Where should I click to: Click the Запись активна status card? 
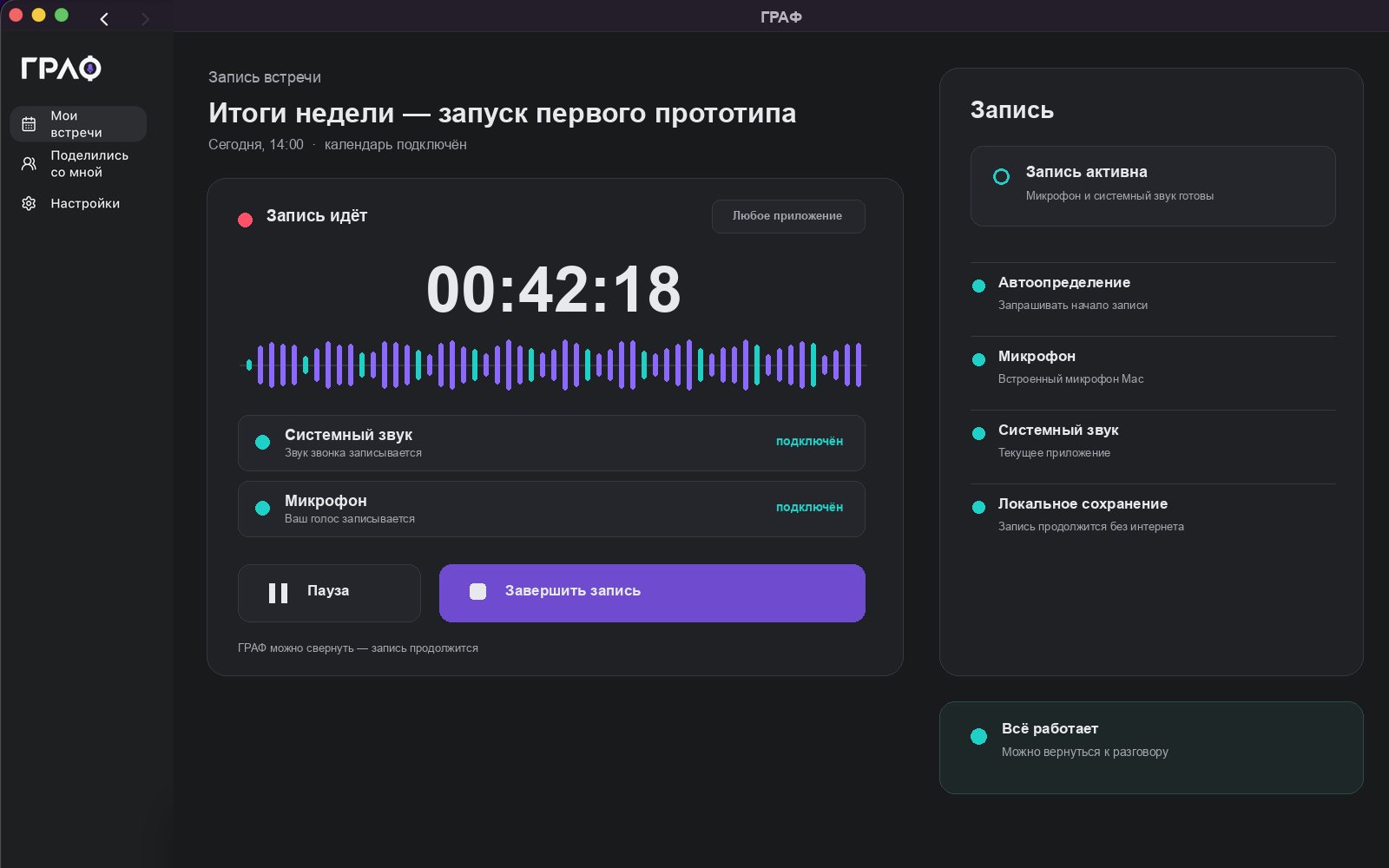pyautogui.click(x=1153, y=186)
